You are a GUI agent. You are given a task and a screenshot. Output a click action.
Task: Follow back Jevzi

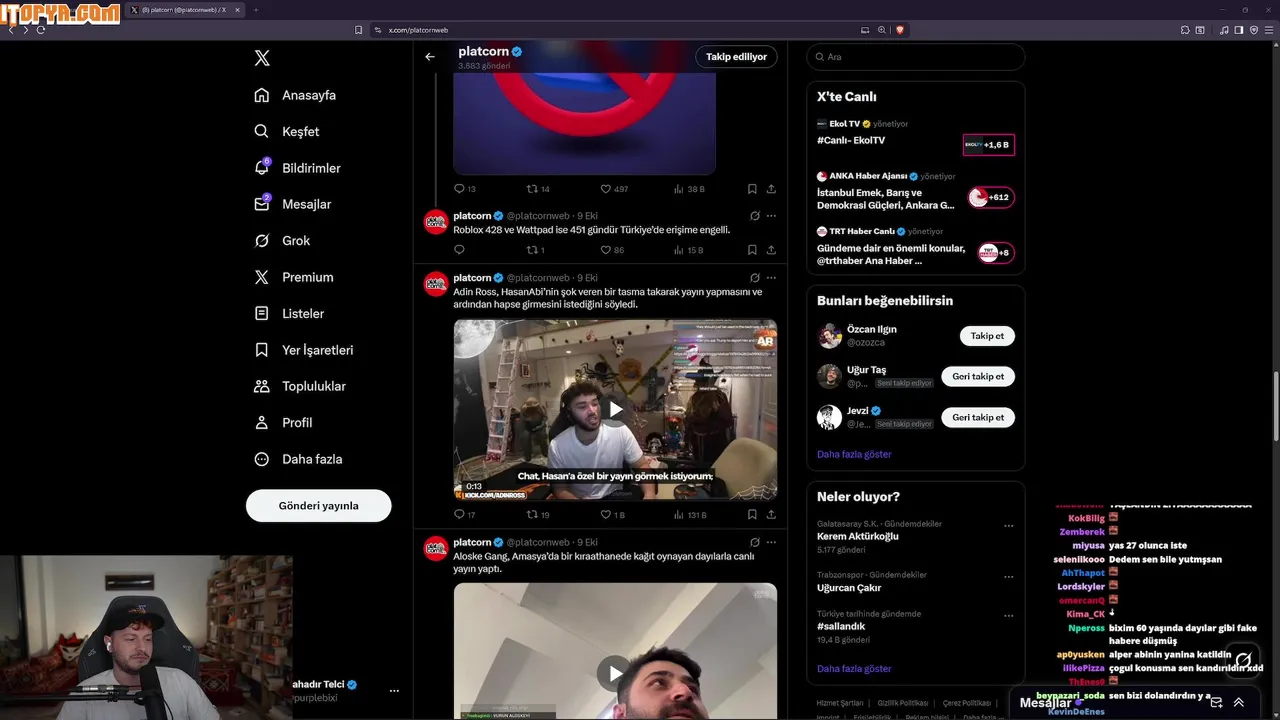click(978, 417)
